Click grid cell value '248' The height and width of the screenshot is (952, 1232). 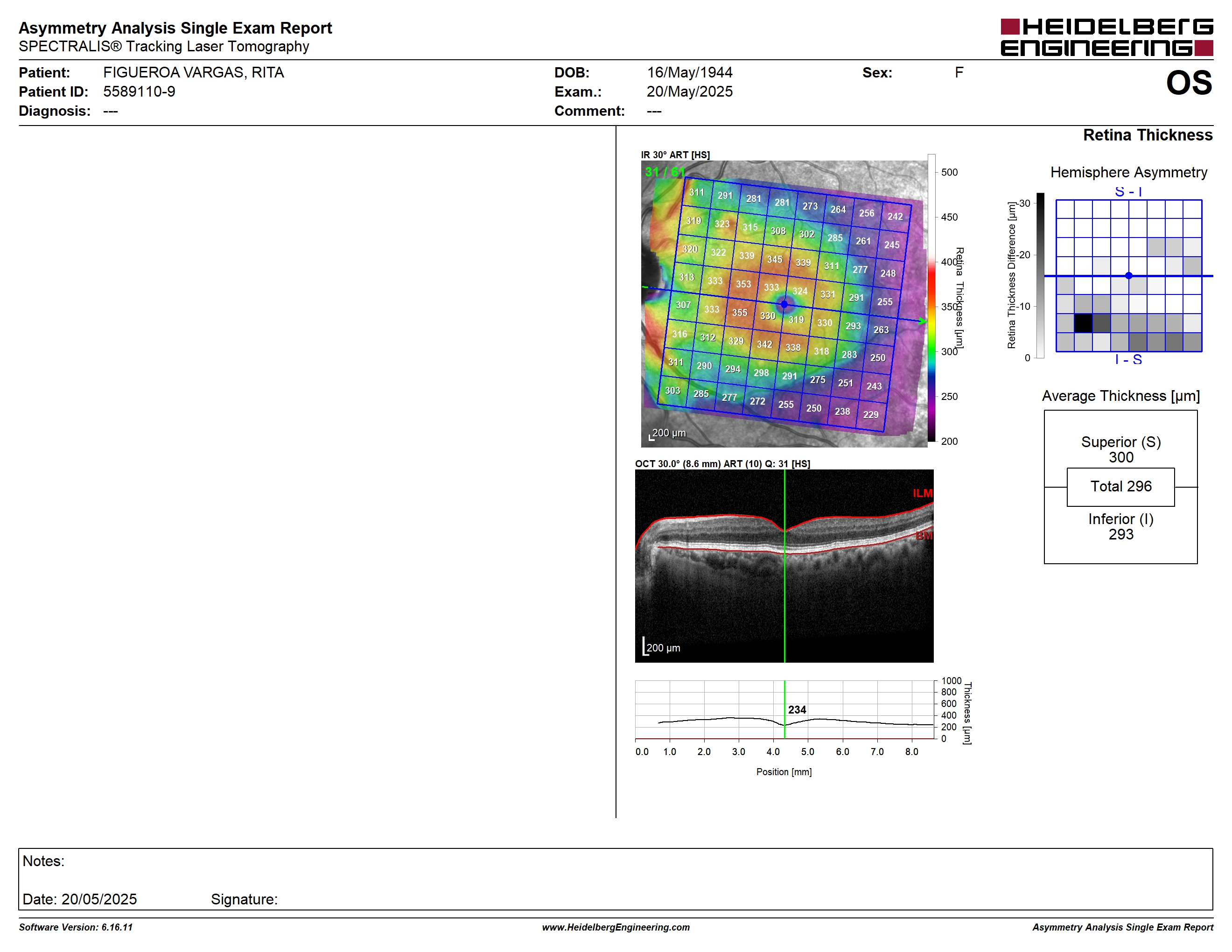coord(888,273)
